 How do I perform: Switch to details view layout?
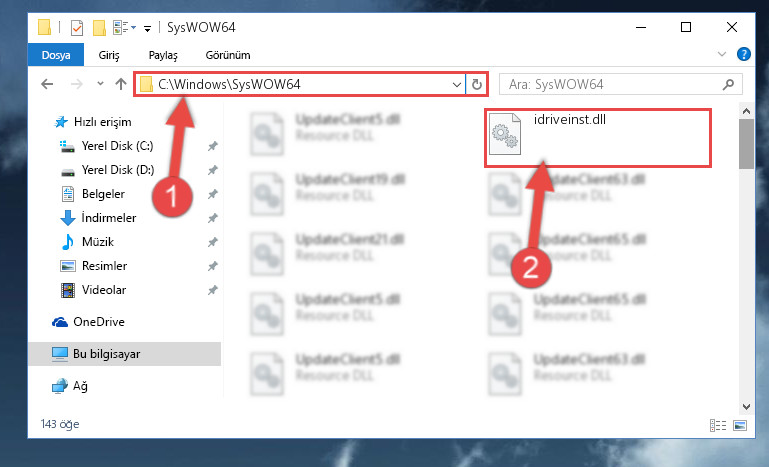(x=718, y=425)
